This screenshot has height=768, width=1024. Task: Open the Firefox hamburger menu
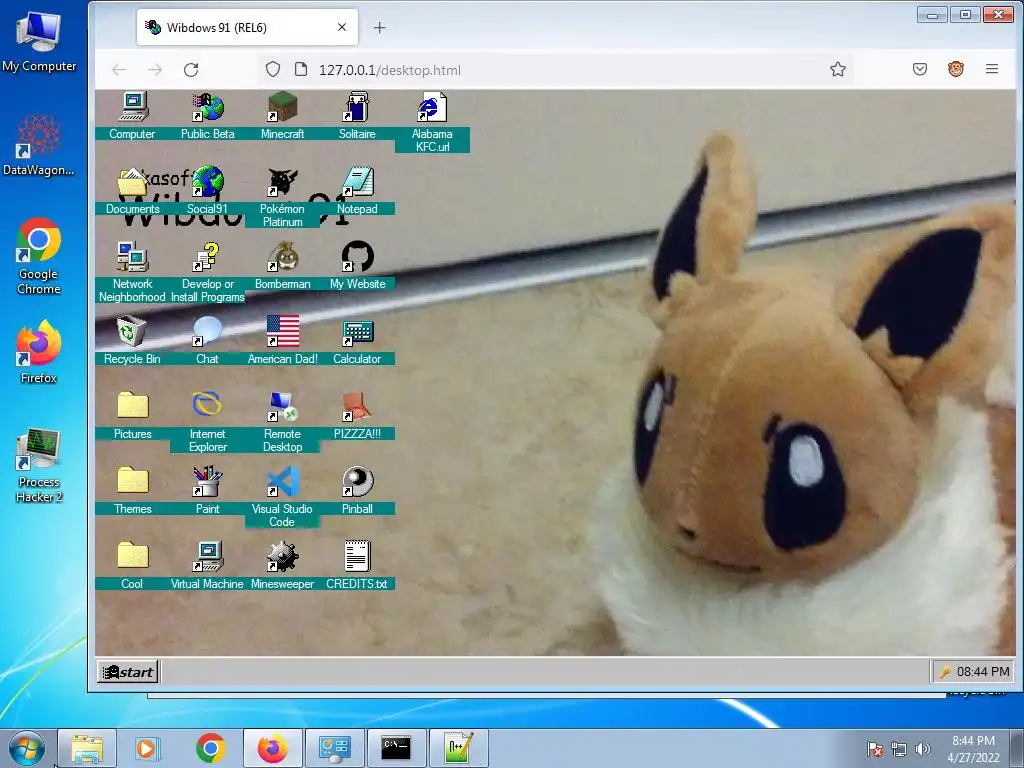click(x=991, y=69)
